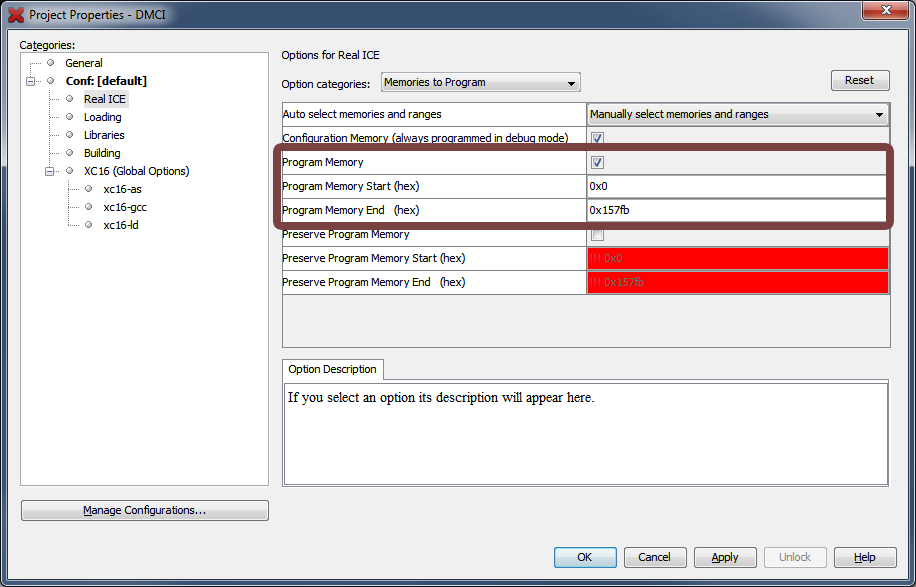Click the Manage Configurations button
The width and height of the screenshot is (916, 587).
point(145,510)
